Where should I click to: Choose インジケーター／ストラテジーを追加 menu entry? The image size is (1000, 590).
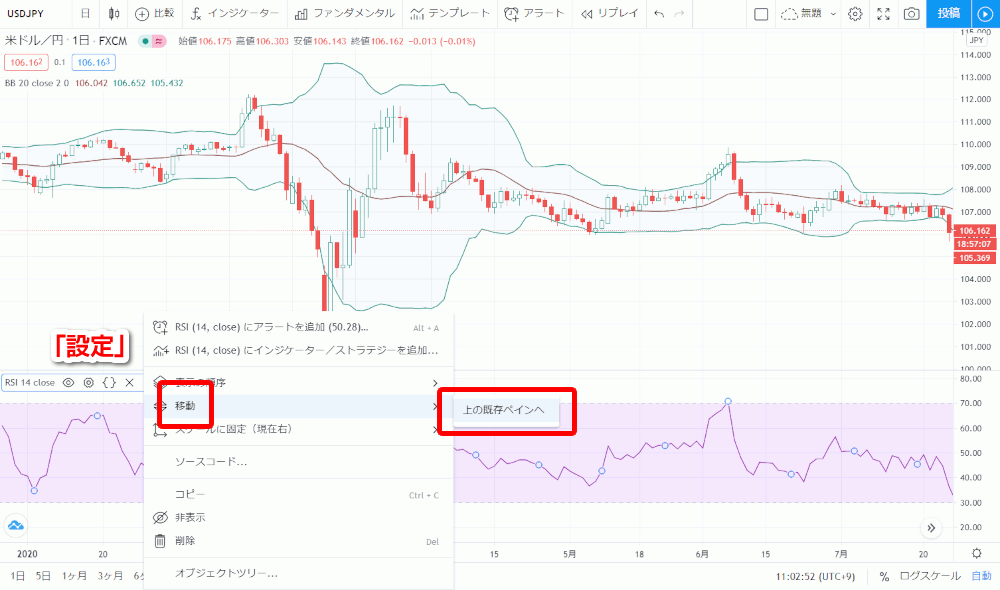point(298,350)
